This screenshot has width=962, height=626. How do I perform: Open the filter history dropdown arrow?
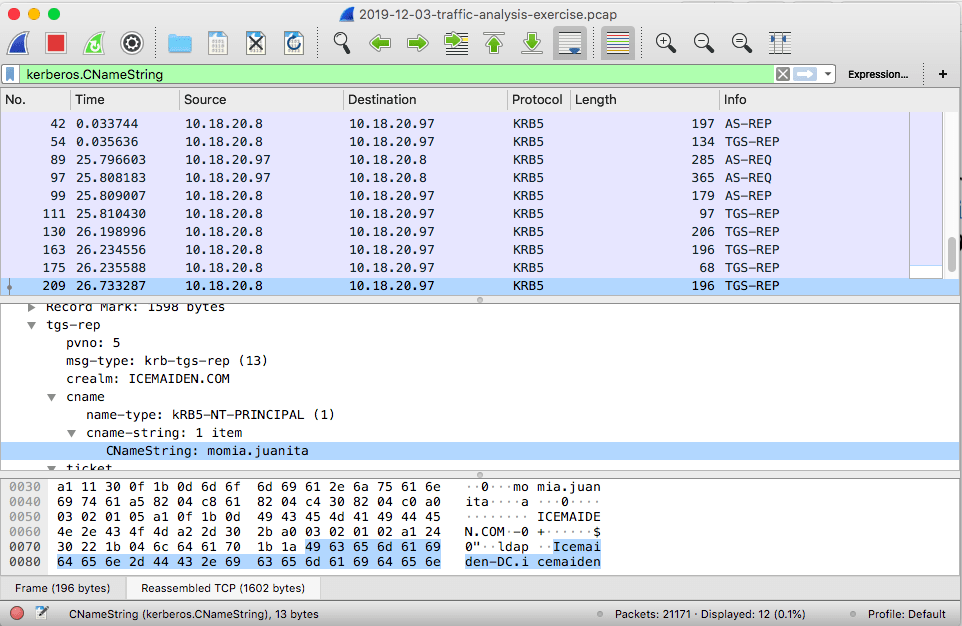pos(828,74)
